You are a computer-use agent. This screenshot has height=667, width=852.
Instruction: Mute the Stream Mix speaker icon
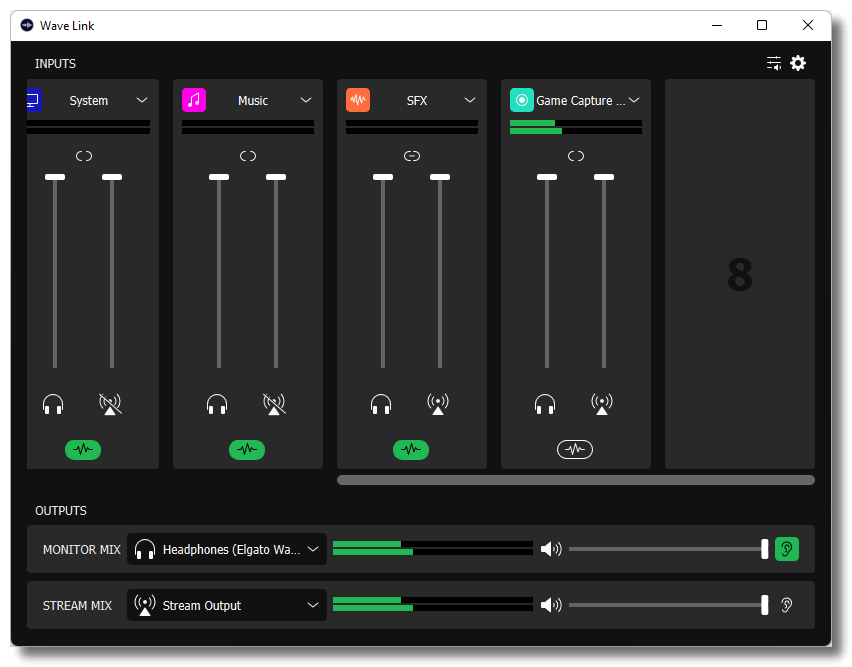pos(551,605)
